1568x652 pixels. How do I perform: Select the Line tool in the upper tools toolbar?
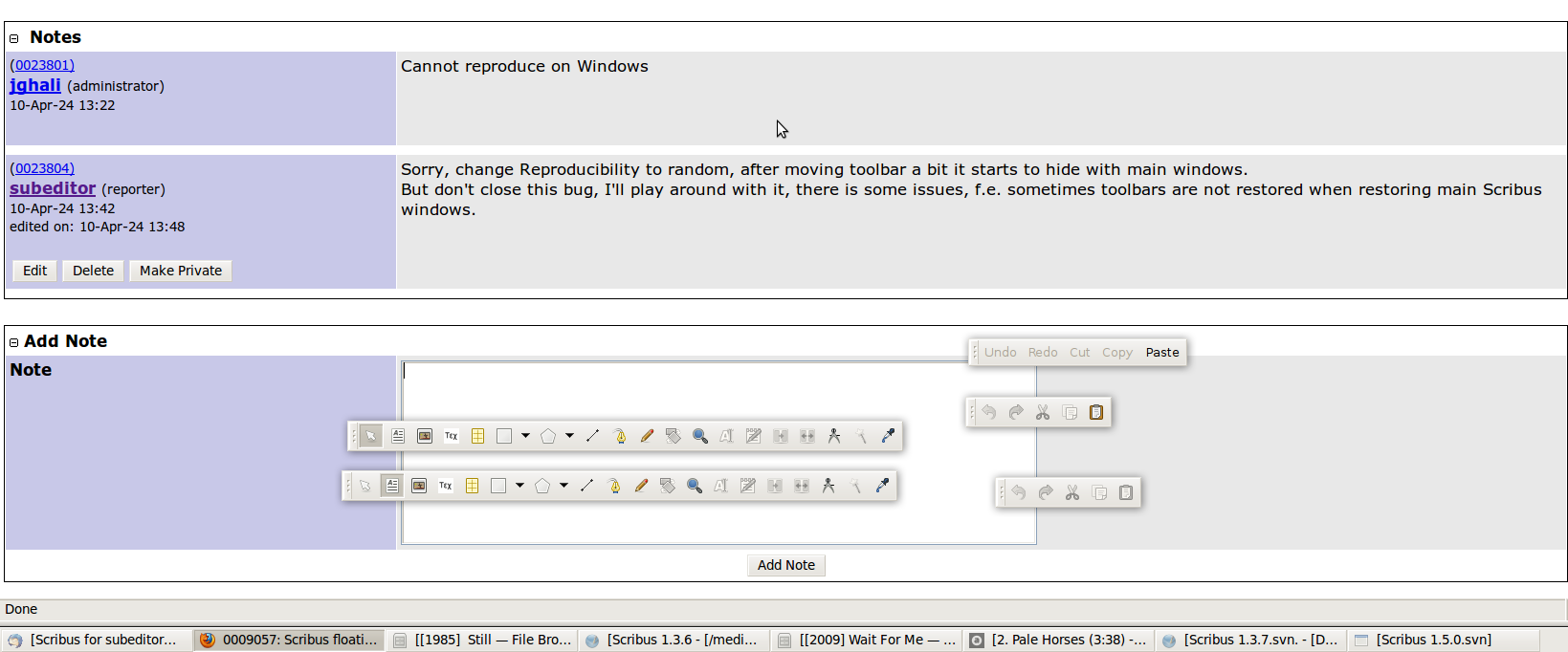[592, 436]
